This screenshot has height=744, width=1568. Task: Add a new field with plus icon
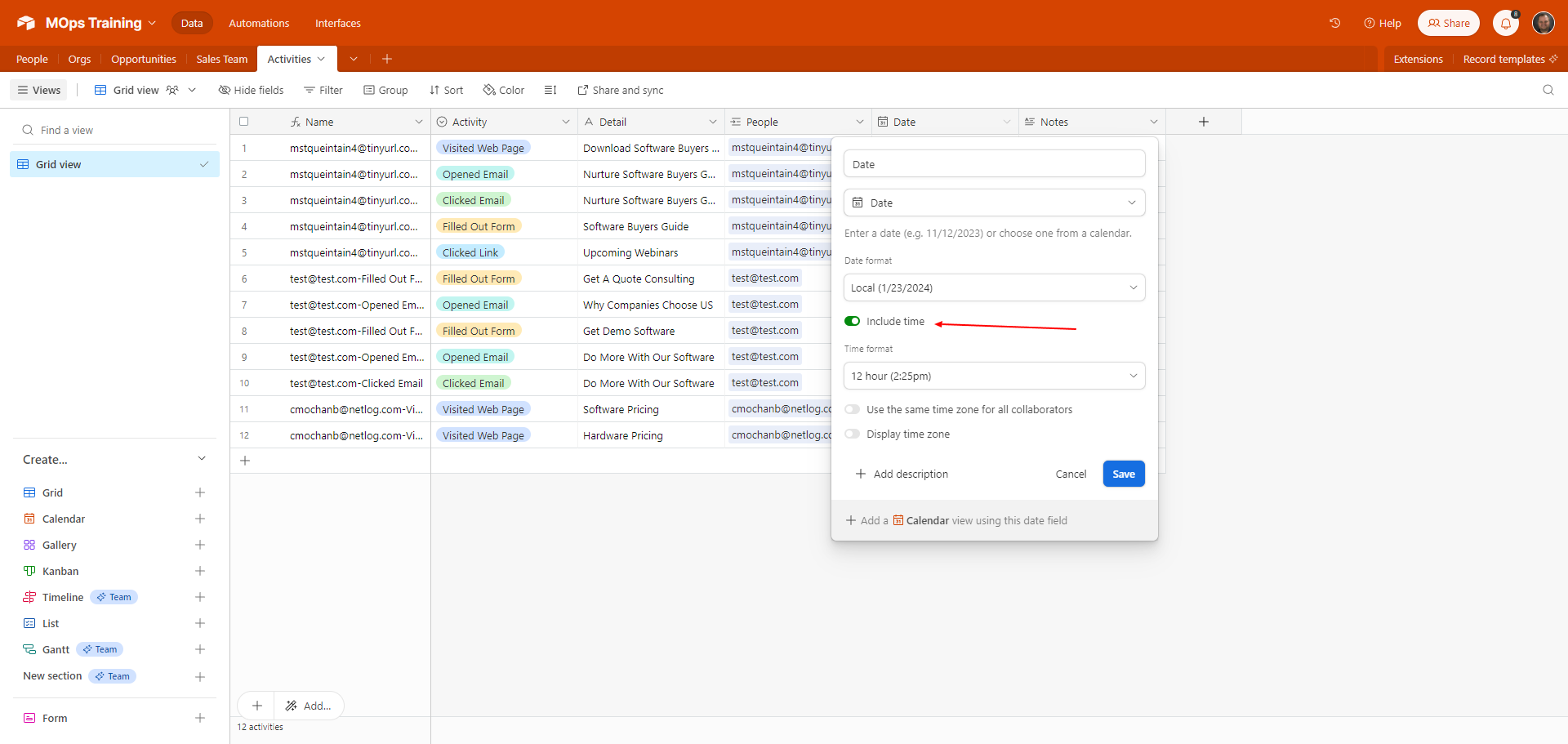[x=1203, y=122]
